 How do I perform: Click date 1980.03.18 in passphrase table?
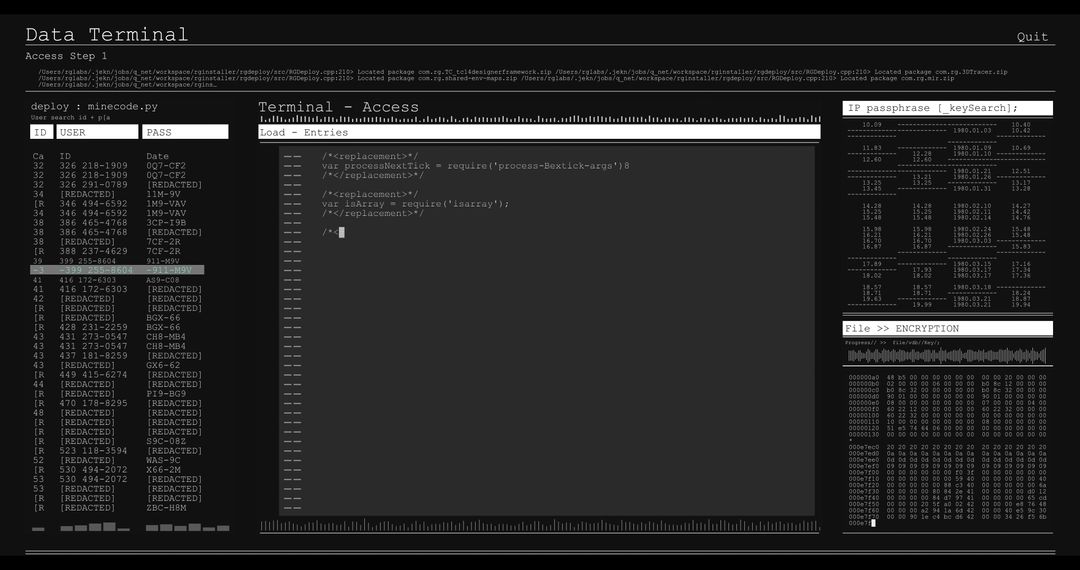coord(972,287)
